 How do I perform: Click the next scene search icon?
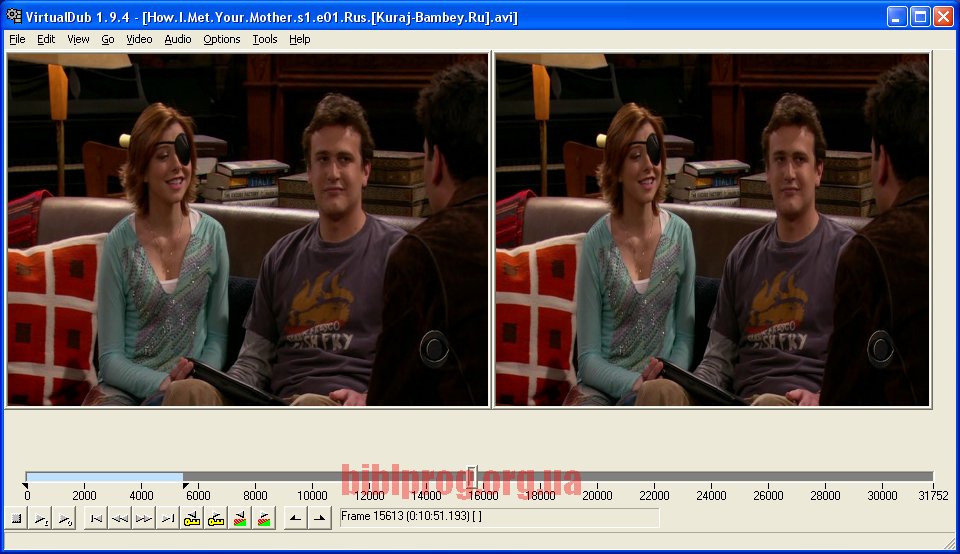pos(264,518)
